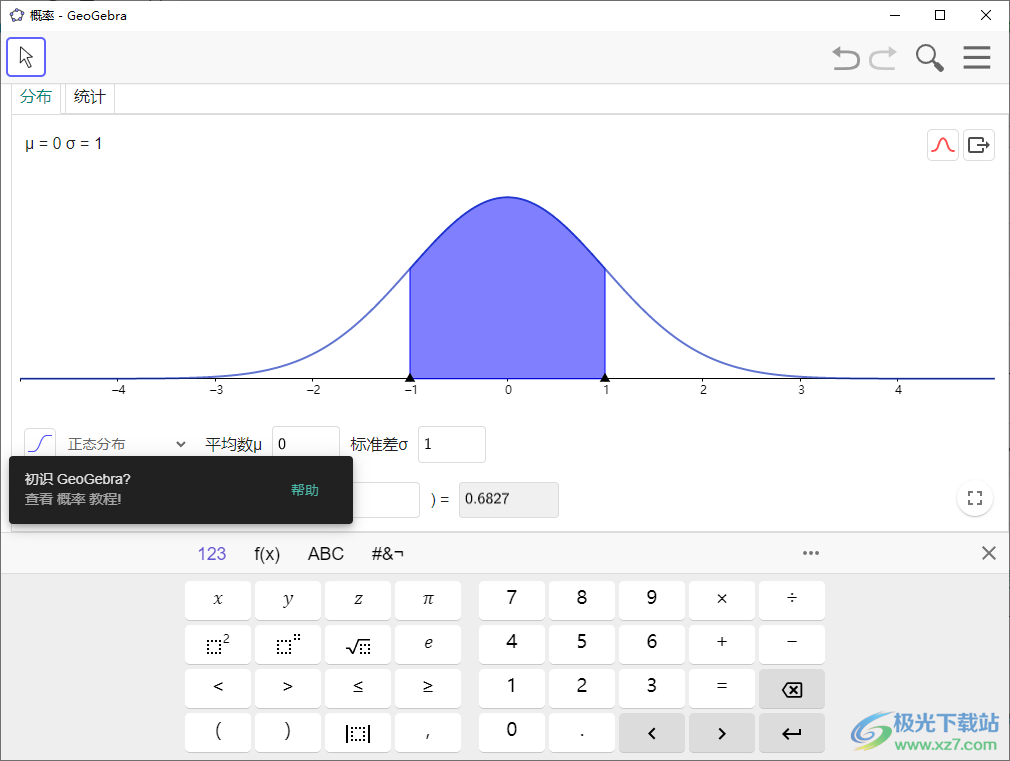Open the hamburger main menu

tap(977, 57)
